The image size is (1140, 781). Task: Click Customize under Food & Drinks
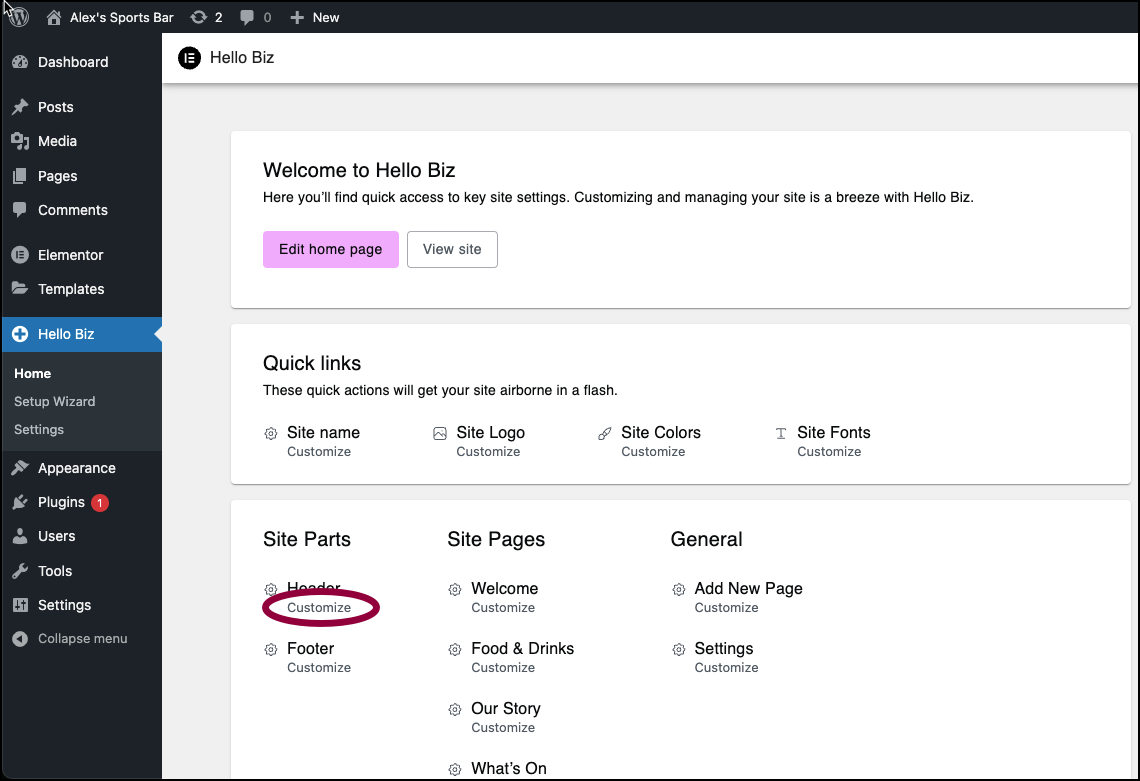[503, 668]
